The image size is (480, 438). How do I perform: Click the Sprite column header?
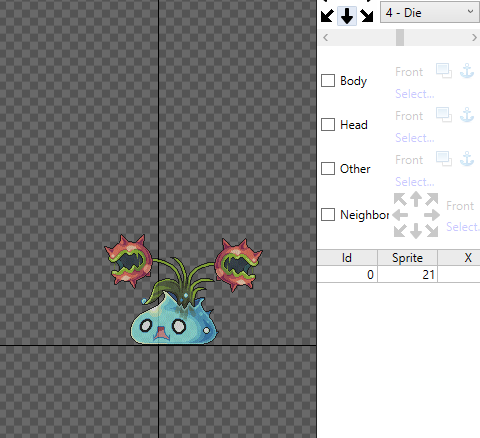[x=407, y=258]
